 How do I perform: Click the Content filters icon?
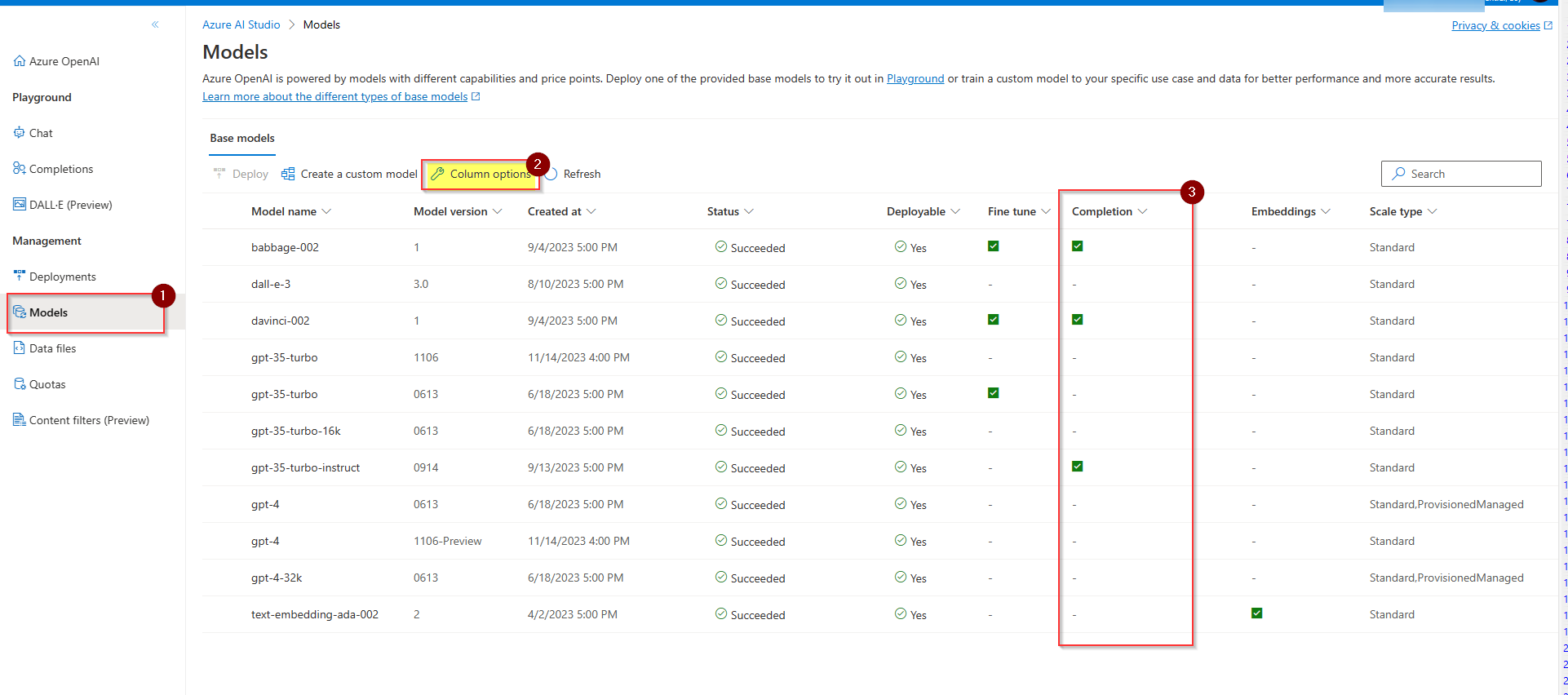(20, 419)
